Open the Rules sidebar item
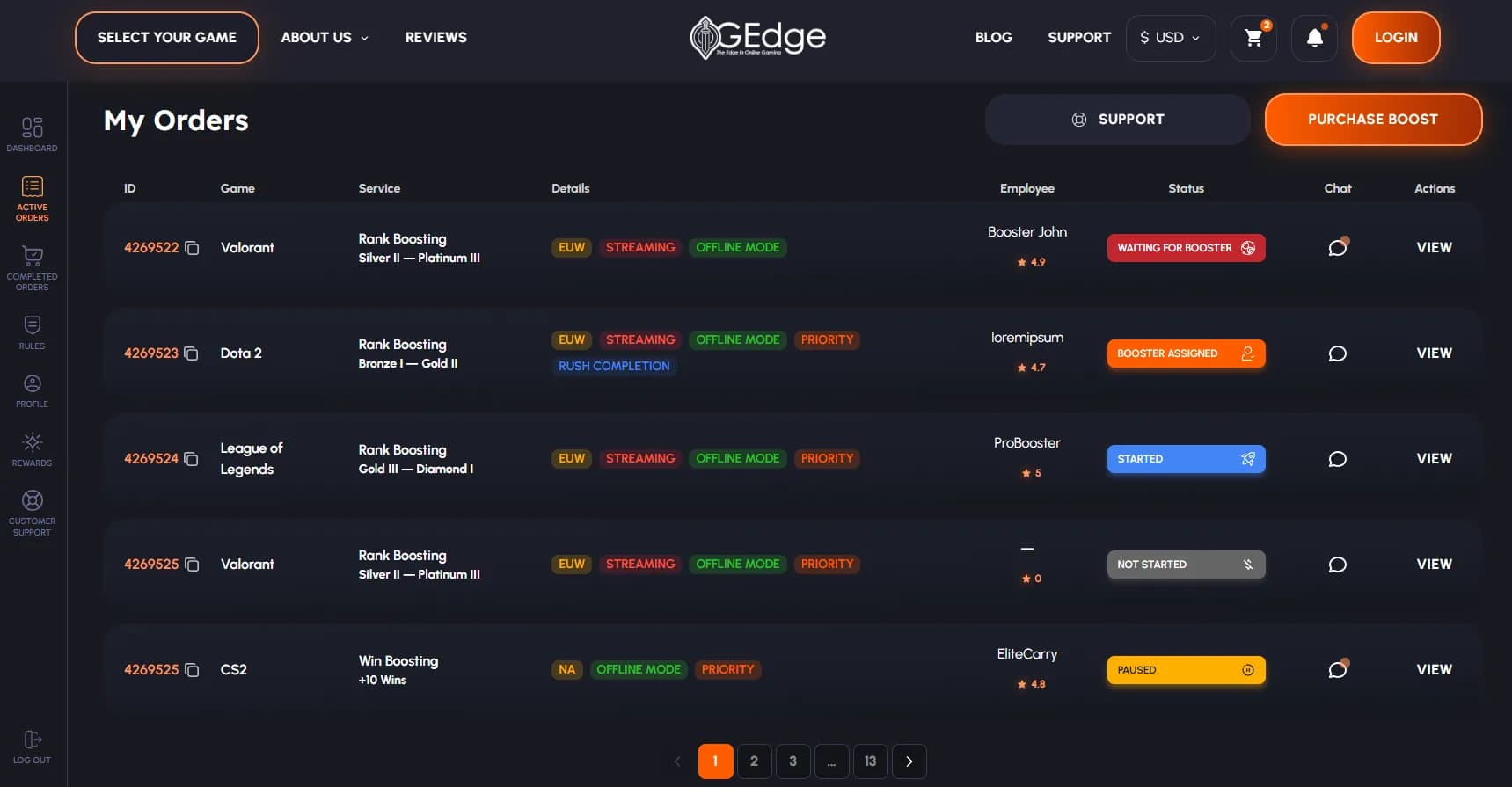1512x787 pixels. (x=32, y=332)
